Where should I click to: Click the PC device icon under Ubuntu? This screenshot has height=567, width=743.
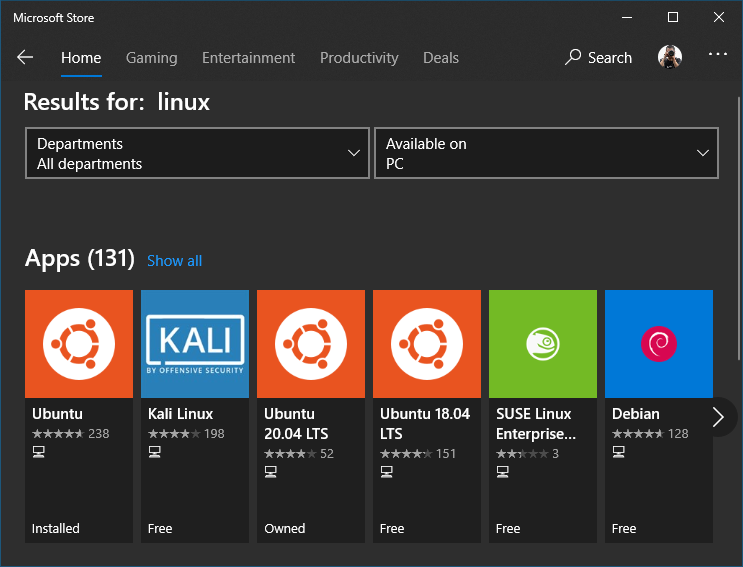click(x=39, y=452)
